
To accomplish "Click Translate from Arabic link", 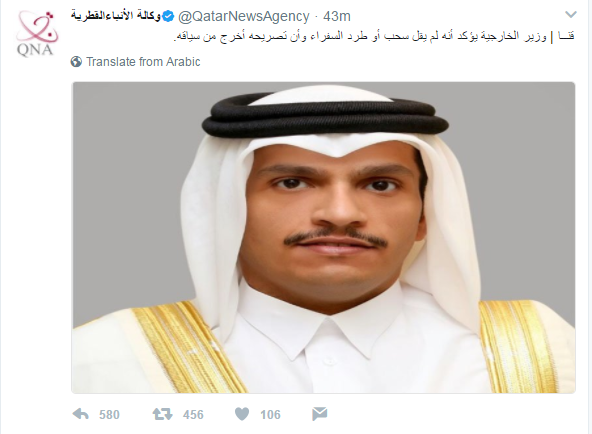I will tap(143, 62).
